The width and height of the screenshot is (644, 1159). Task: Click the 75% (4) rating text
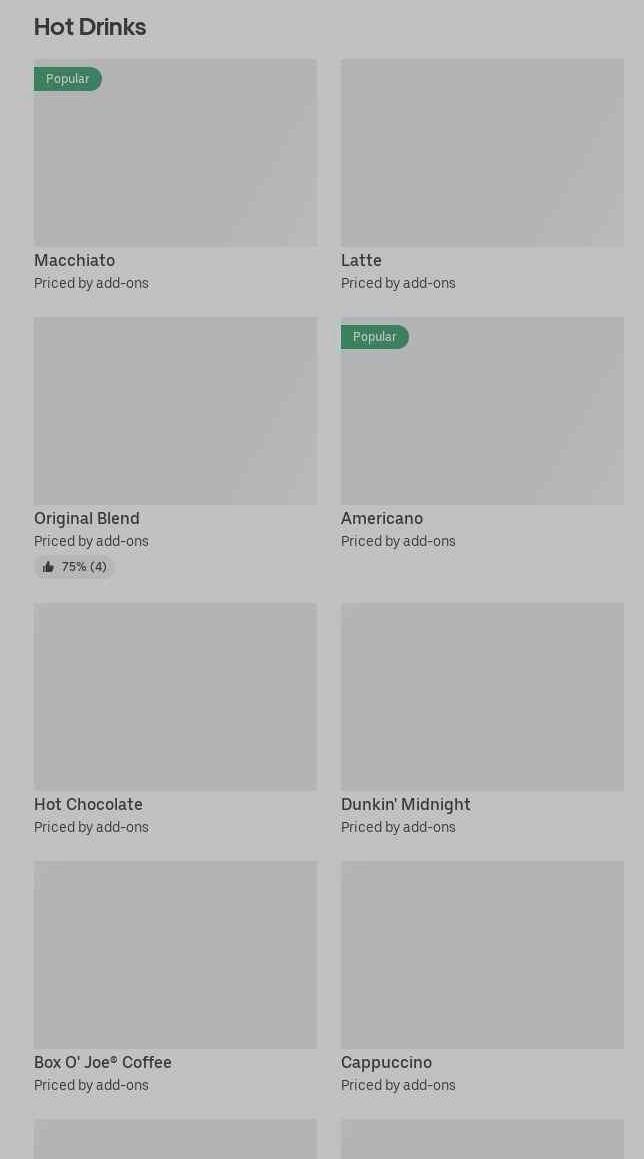click(x=84, y=567)
